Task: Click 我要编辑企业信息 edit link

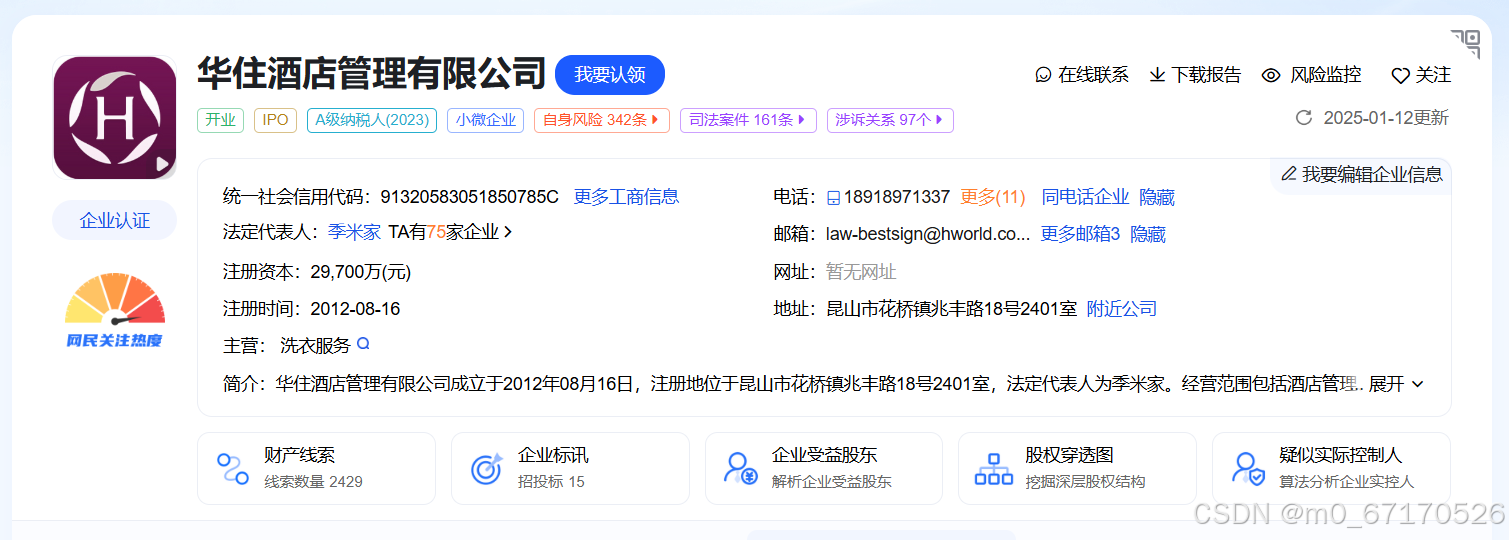Action: coord(1362,174)
